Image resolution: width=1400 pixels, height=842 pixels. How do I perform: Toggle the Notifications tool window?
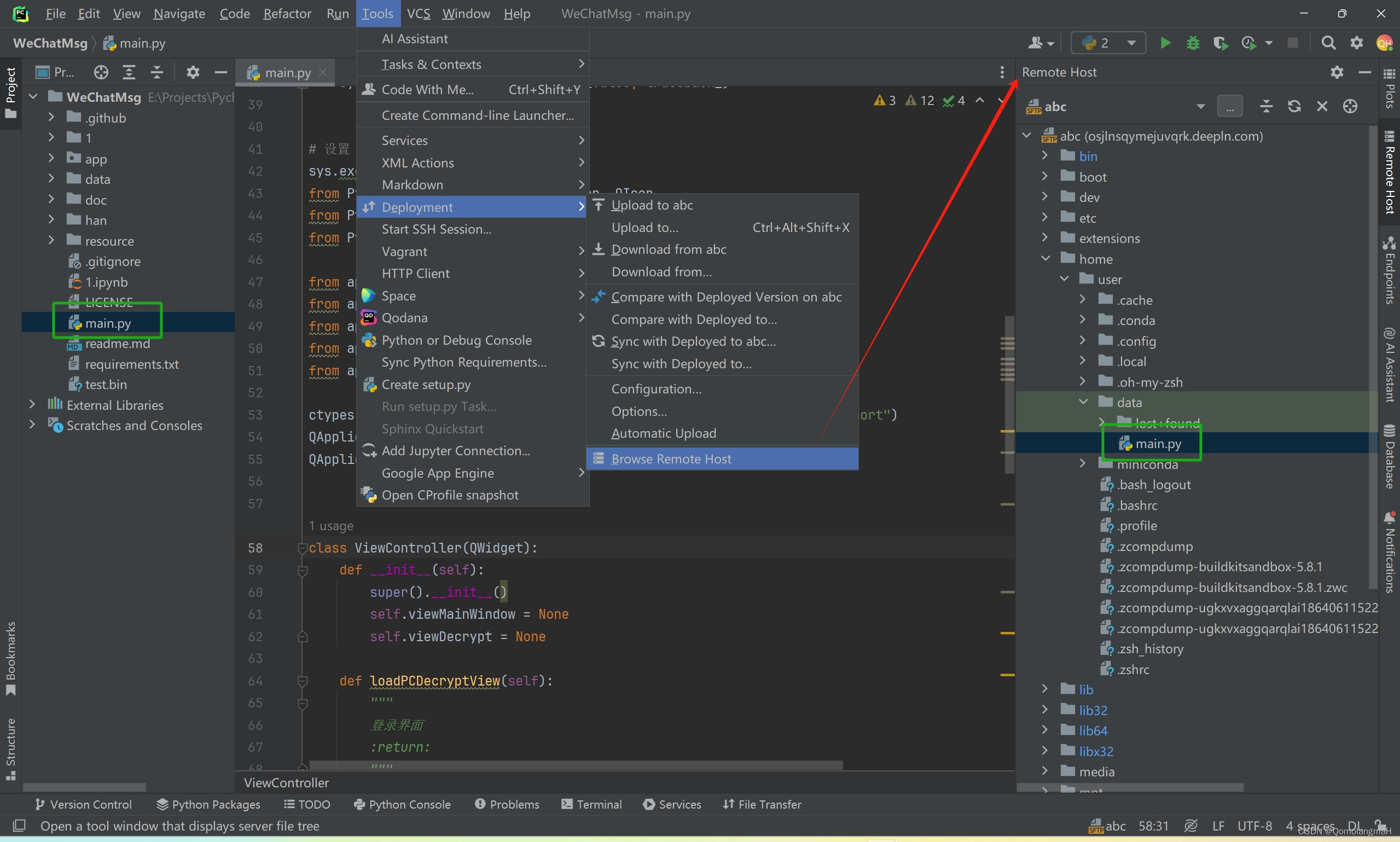(1389, 552)
